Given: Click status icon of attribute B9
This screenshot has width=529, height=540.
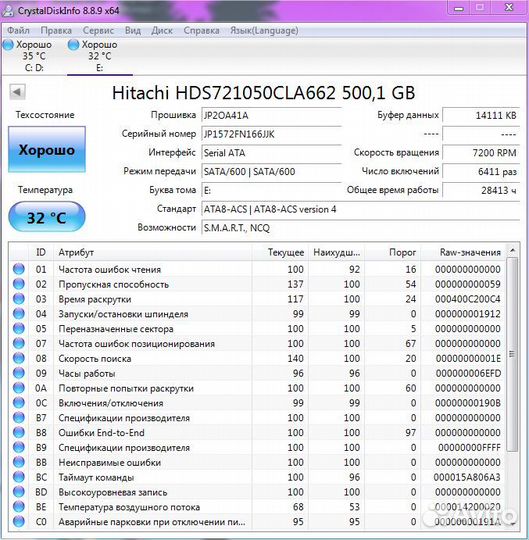Looking at the screenshot, I should click(x=19, y=447).
